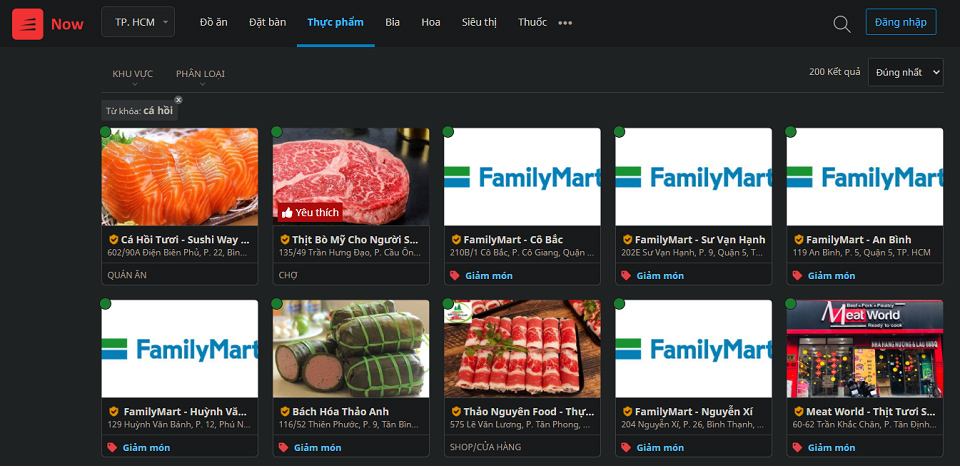The width and height of the screenshot is (960, 466).
Task: Click the bánh chưng sausage thumbnail of Bách Hóa Thảo Anh
Action: pos(351,348)
